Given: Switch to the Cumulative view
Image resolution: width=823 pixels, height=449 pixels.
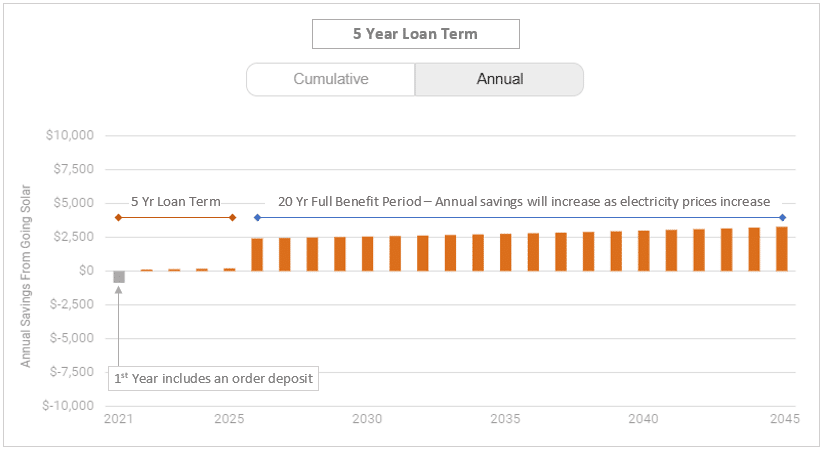Looking at the screenshot, I should click(x=331, y=79).
